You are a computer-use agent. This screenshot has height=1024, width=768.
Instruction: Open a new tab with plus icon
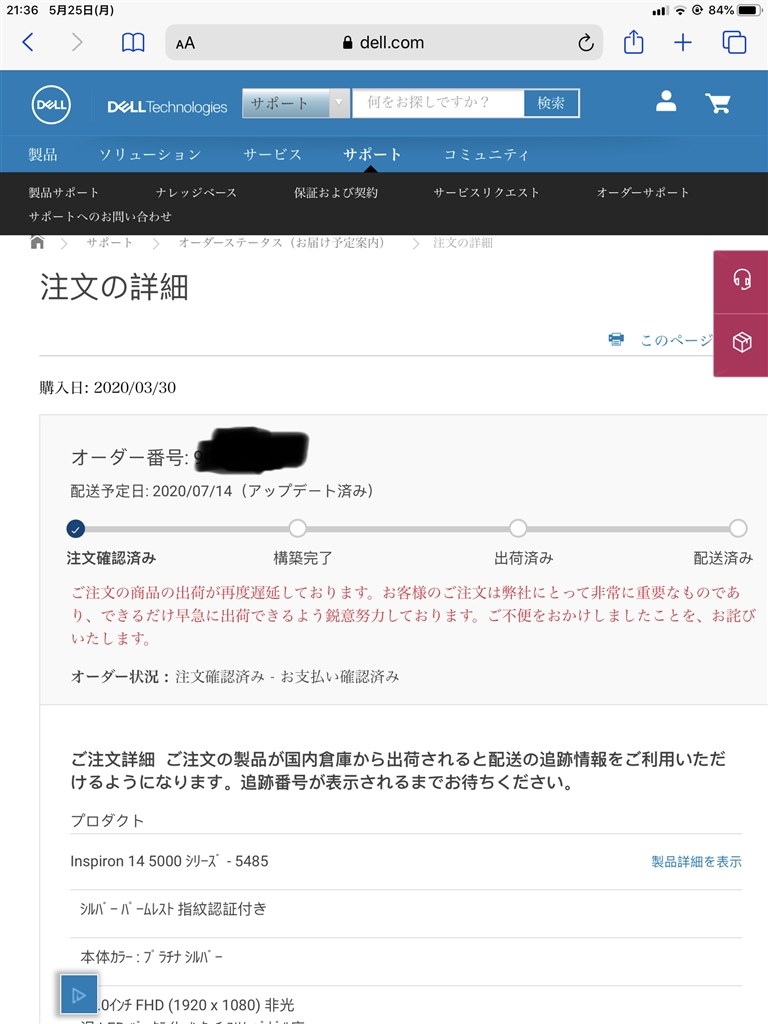click(x=683, y=42)
